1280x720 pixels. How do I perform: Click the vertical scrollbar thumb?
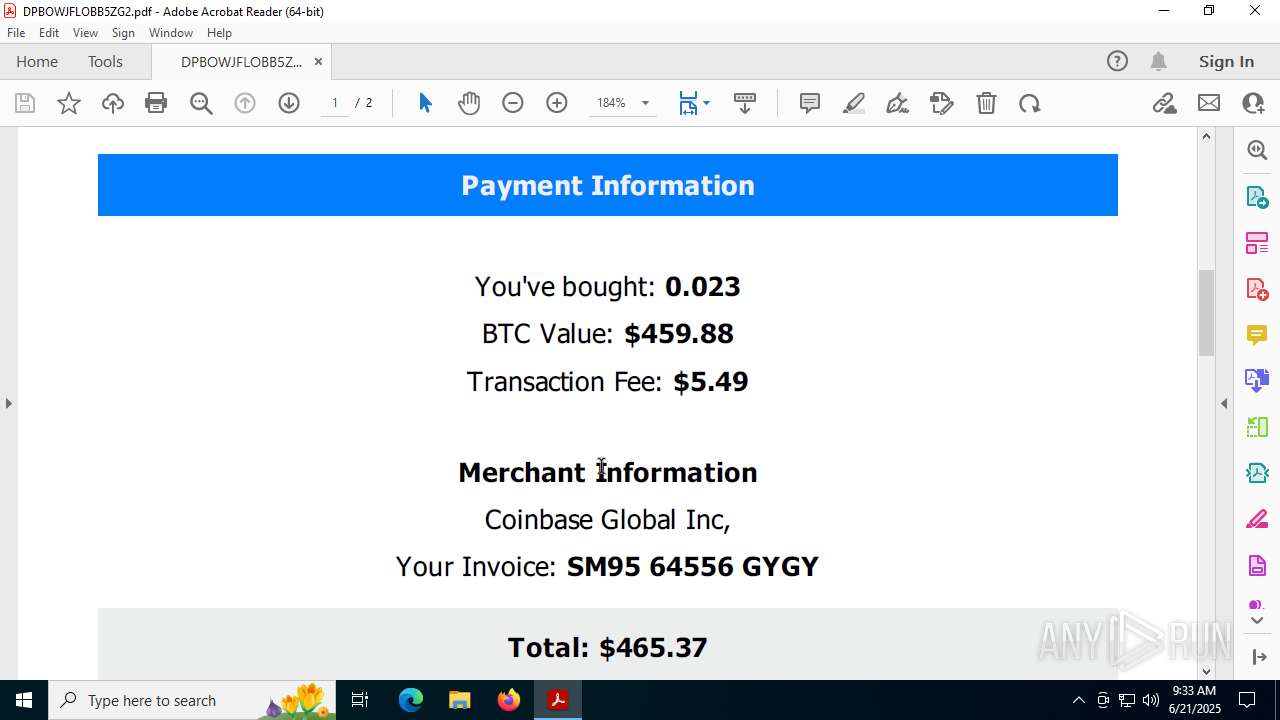pos(1206,312)
